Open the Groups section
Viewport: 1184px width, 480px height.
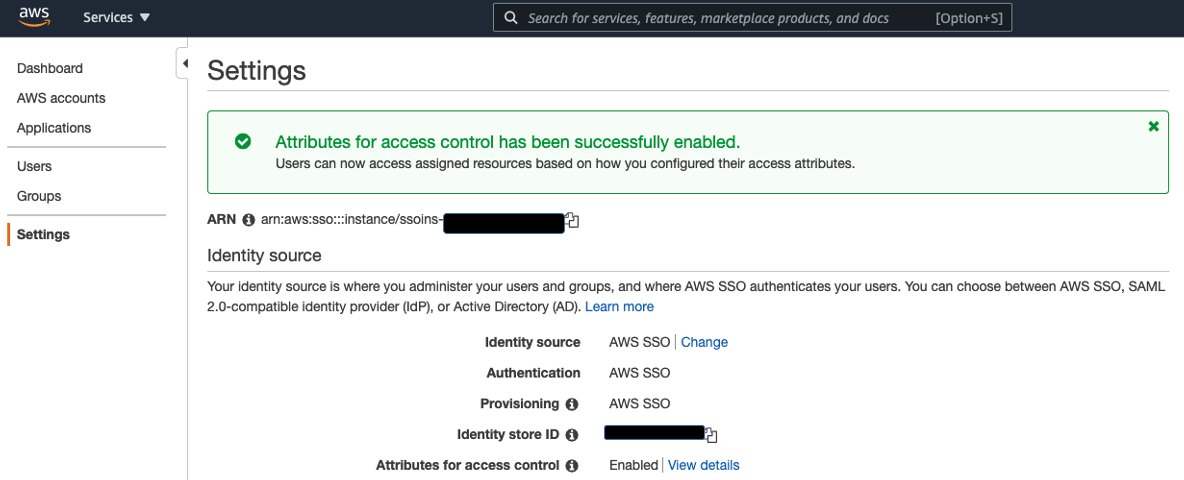point(39,196)
